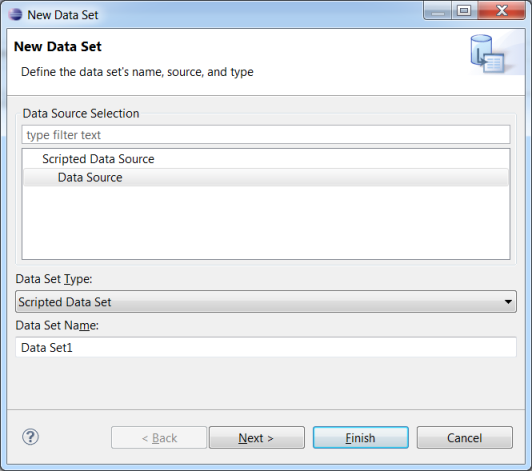Focus the 'type filter text' field

click(266, 135)
